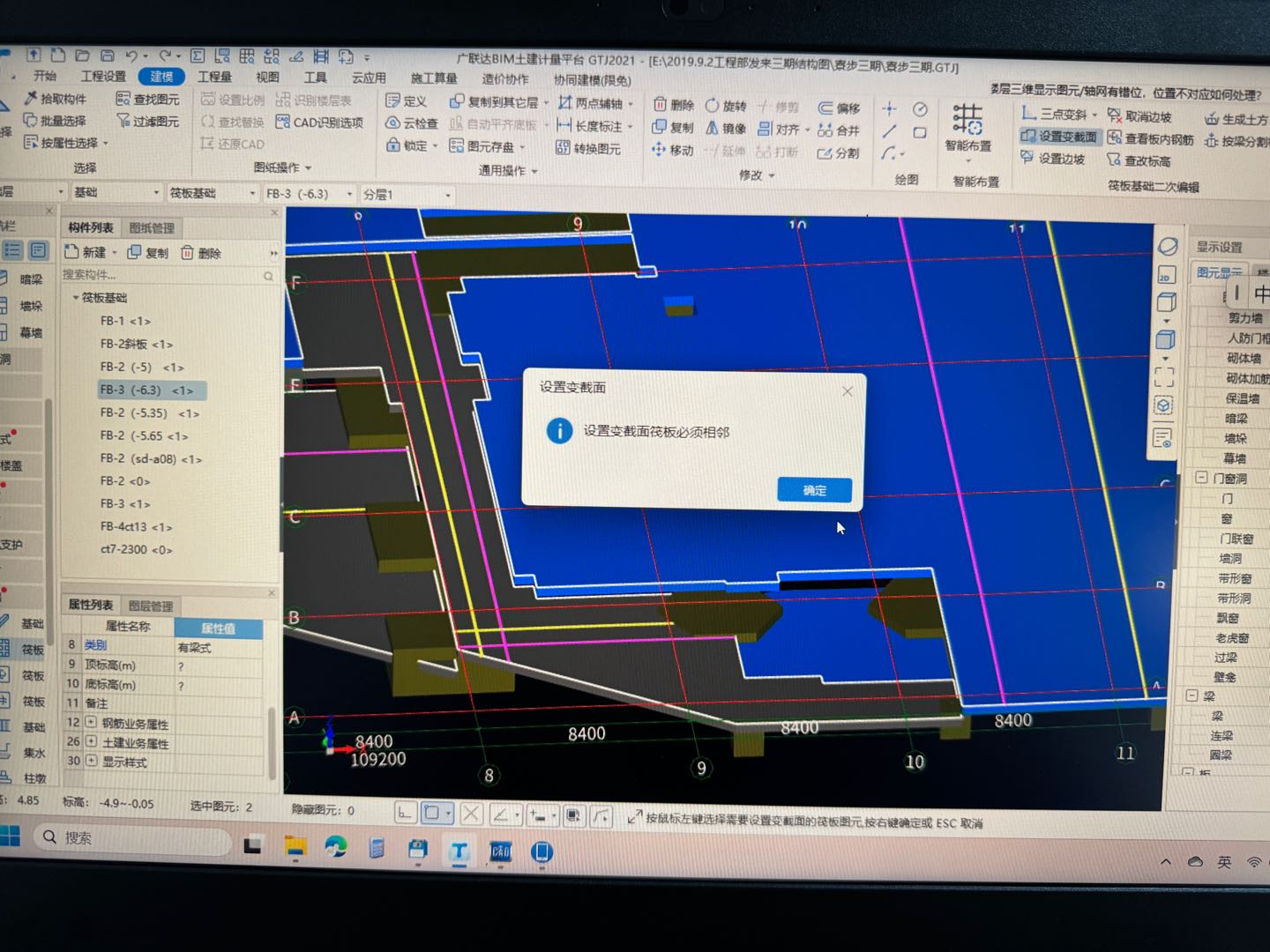Image resolution: width=1270 pixels, height=952 pixels.
Task: Select the rectangle draw tool in 绘图
Action: click(920, 132)
